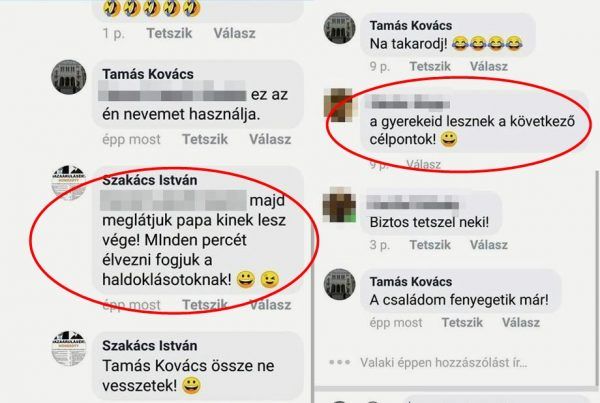This screenshot has width=600, height=403.
Task: Reply to 'Na takarodj!' comment via Válasz
Action: pyautogui.click(x=489, y=66)
